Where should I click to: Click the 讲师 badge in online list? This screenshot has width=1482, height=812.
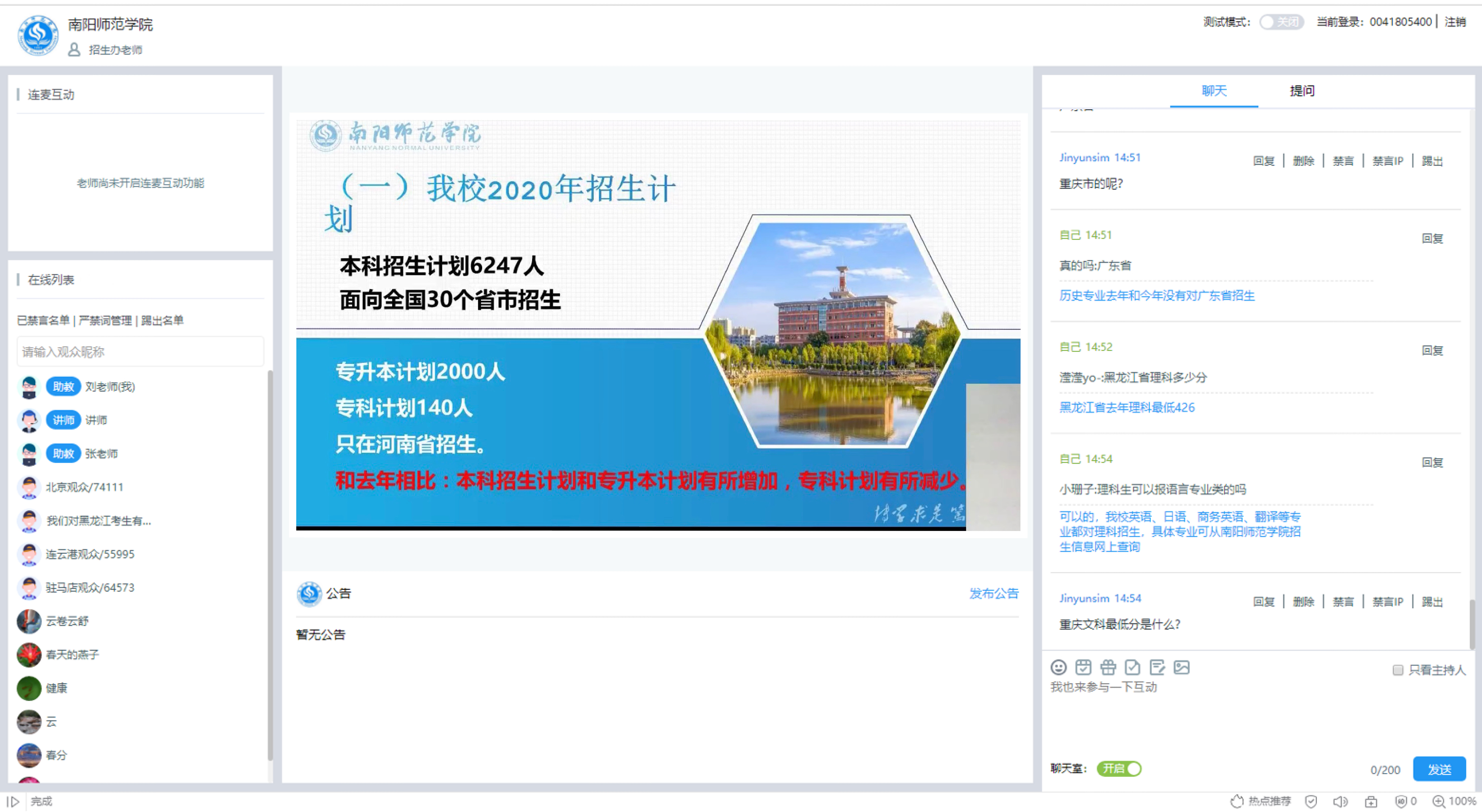coord(63,420)
